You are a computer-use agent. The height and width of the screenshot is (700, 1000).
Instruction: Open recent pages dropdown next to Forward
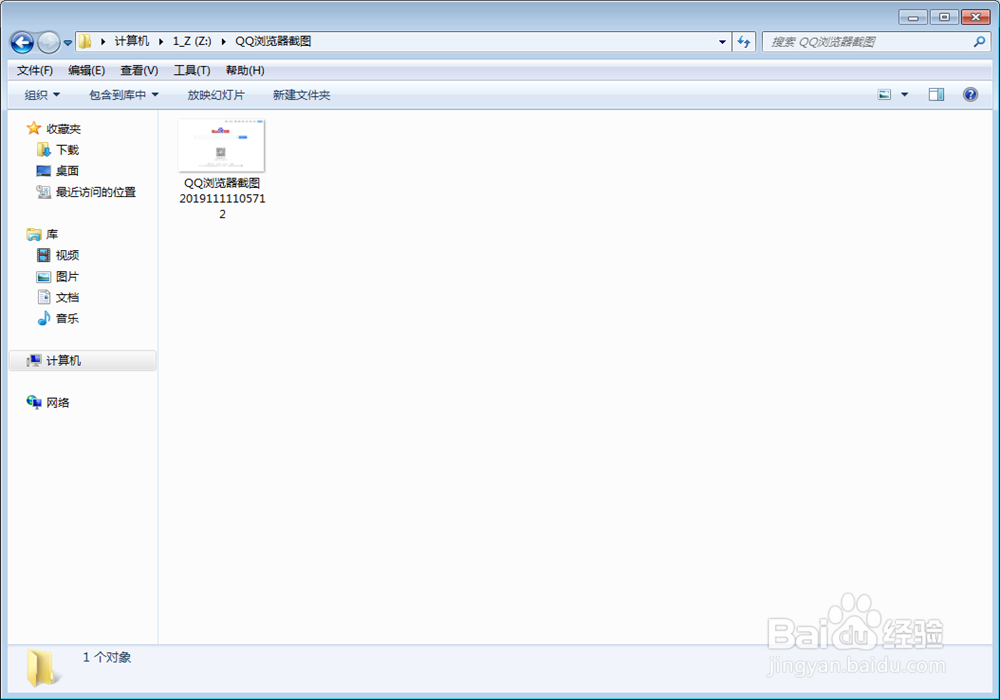pyautogui.click(x=68, y=43)
